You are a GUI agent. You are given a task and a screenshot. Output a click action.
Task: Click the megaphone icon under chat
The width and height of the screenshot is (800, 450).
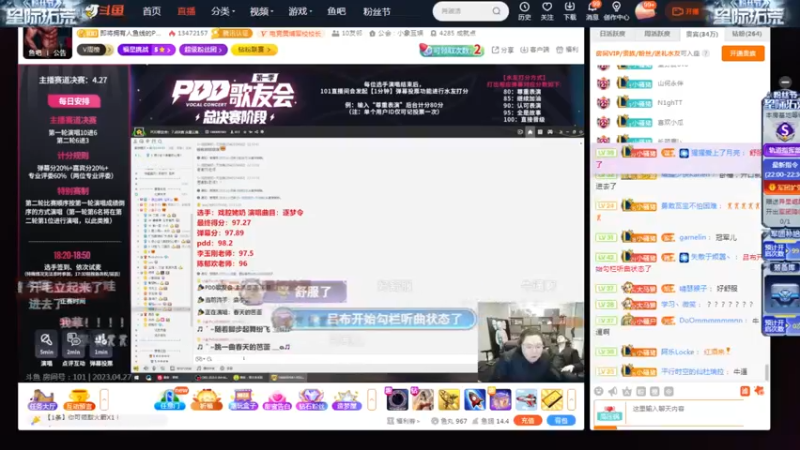point(613,391)
